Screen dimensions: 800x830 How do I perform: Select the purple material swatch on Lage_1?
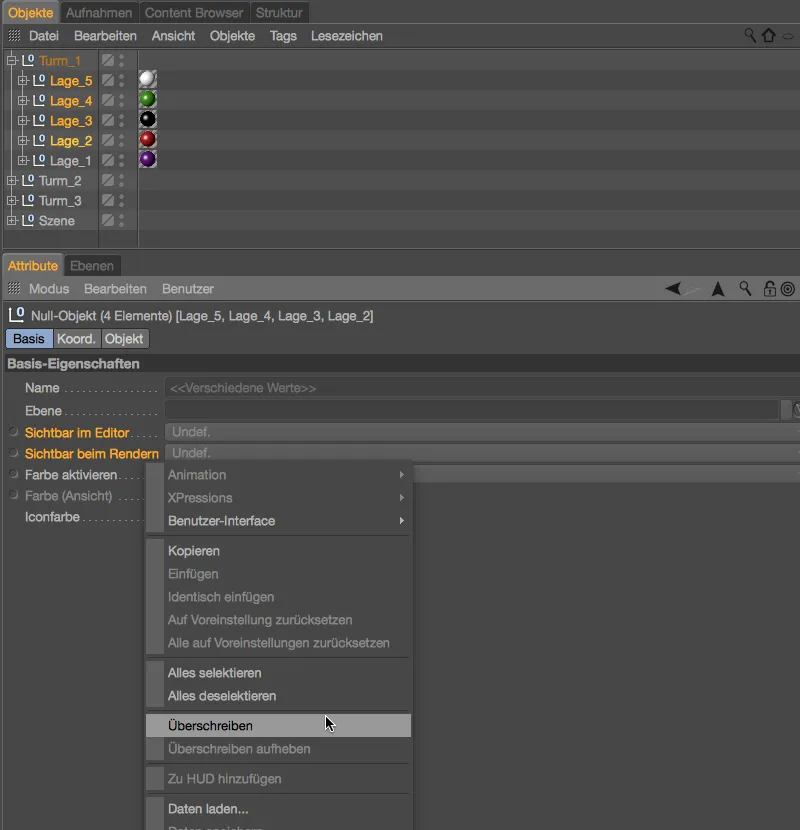tap(148, 160)
